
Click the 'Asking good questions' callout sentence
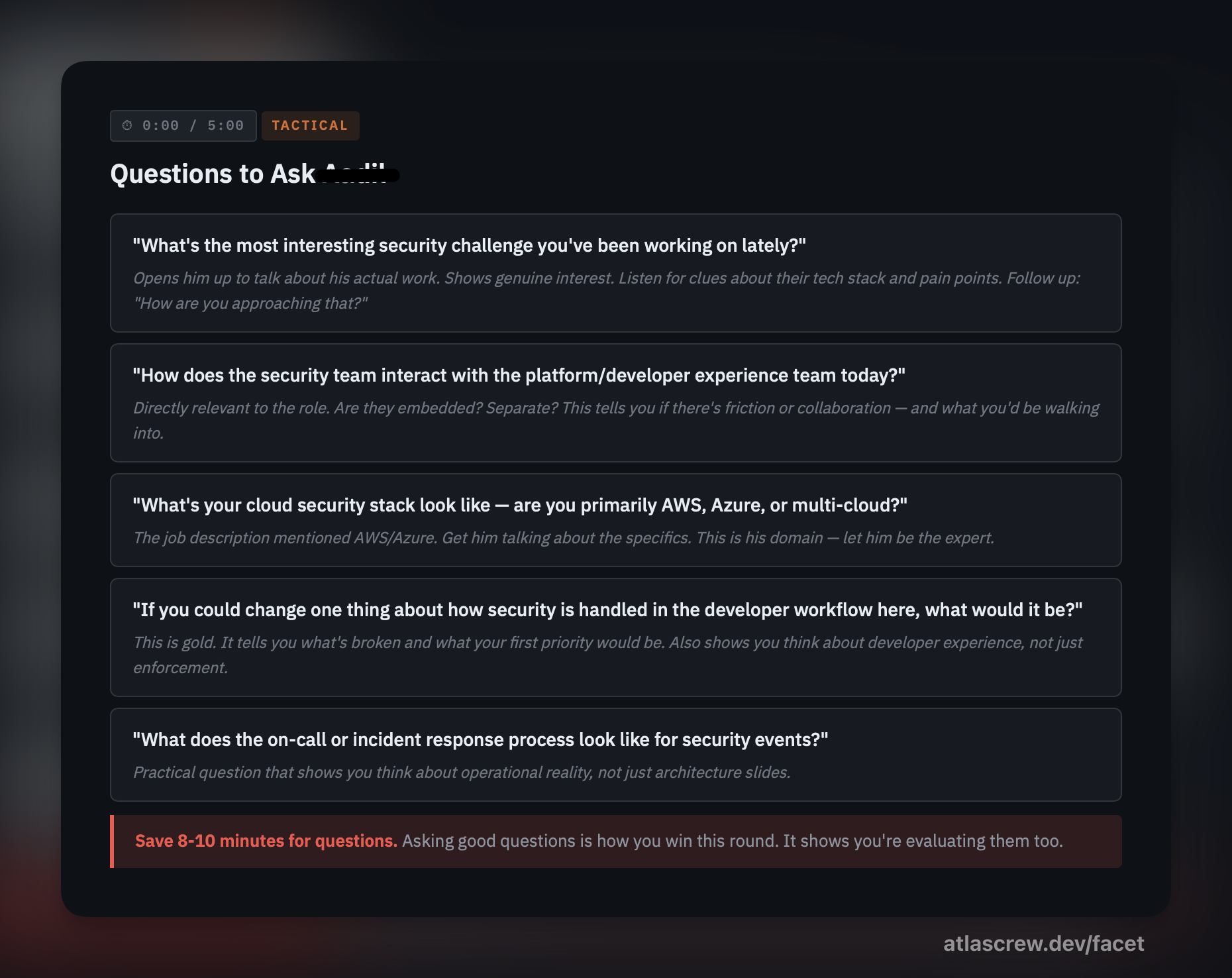pyautogui.click(x=732, y=841)
